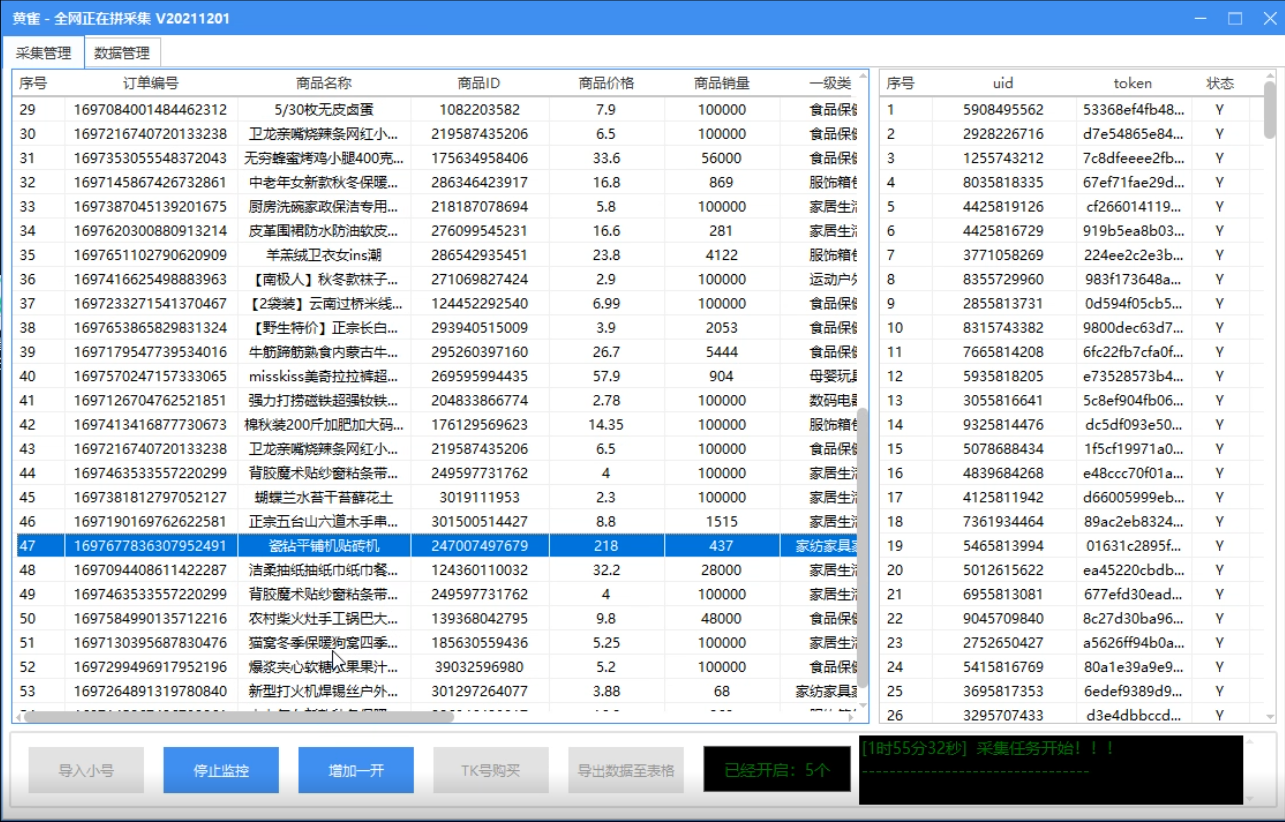The width and height of the screenshot is (1285, 822).
Task: Select the 农村柴火灶手工锅巴 row
Action: click(x=436, y=618)
